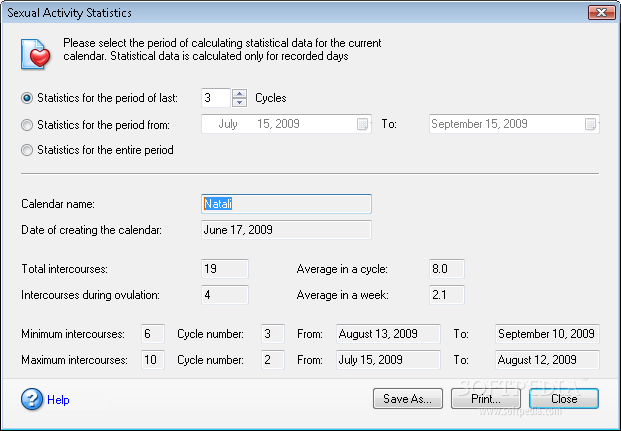This screenshot has height=431, width=621.
Task: Click the Cycles label next to the spinner
Action: 270,98
